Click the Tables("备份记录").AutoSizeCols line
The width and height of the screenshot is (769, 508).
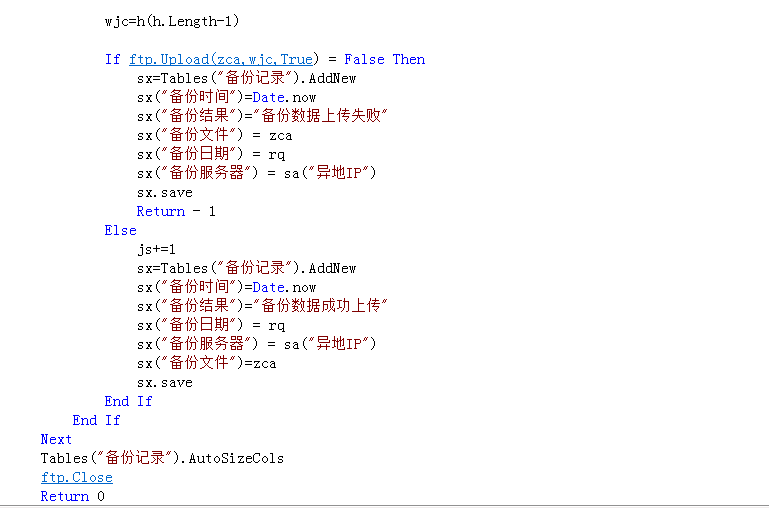pos(162,458)
